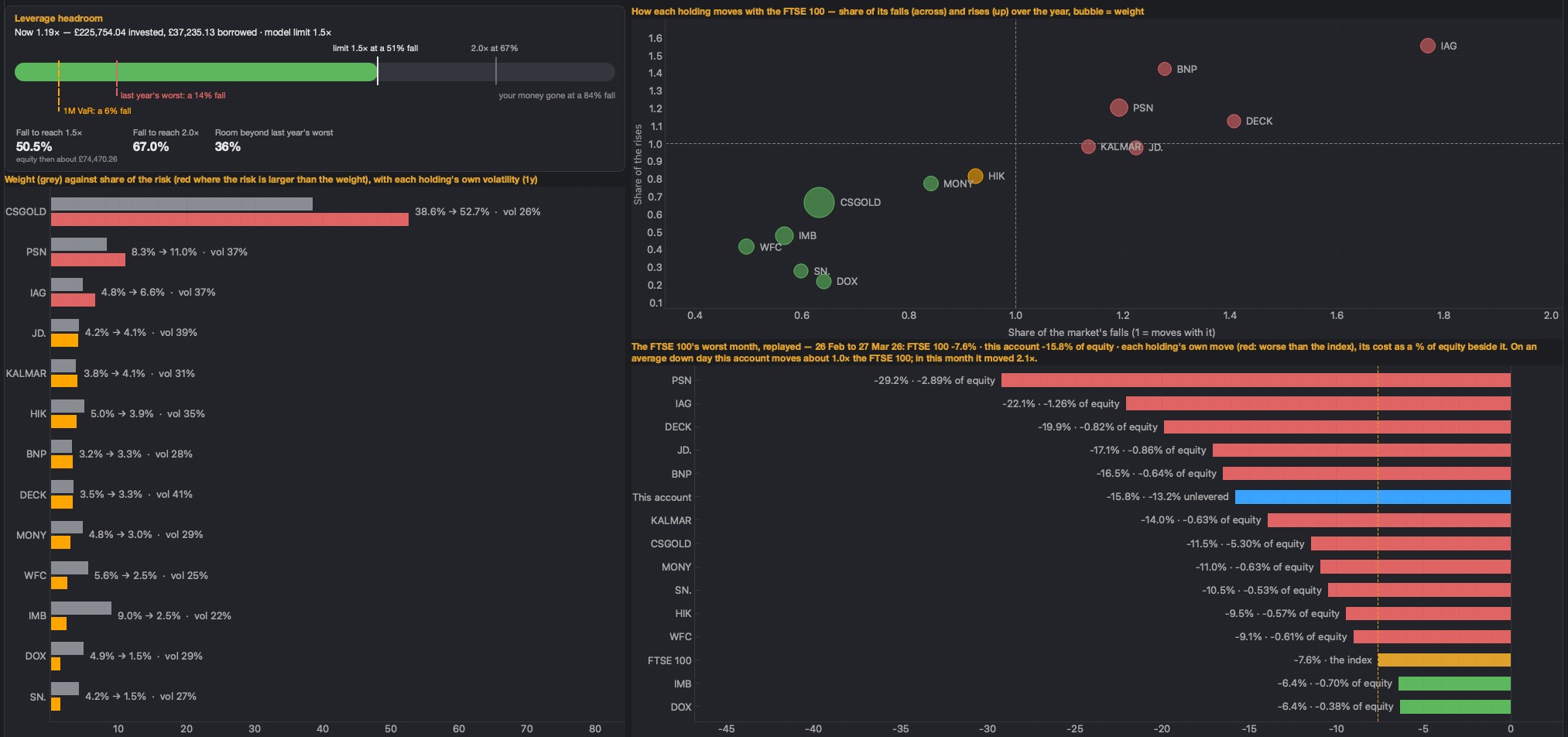Click last year's worst 14% fall marker
The image size is (1568, 737).
[117, 78]
